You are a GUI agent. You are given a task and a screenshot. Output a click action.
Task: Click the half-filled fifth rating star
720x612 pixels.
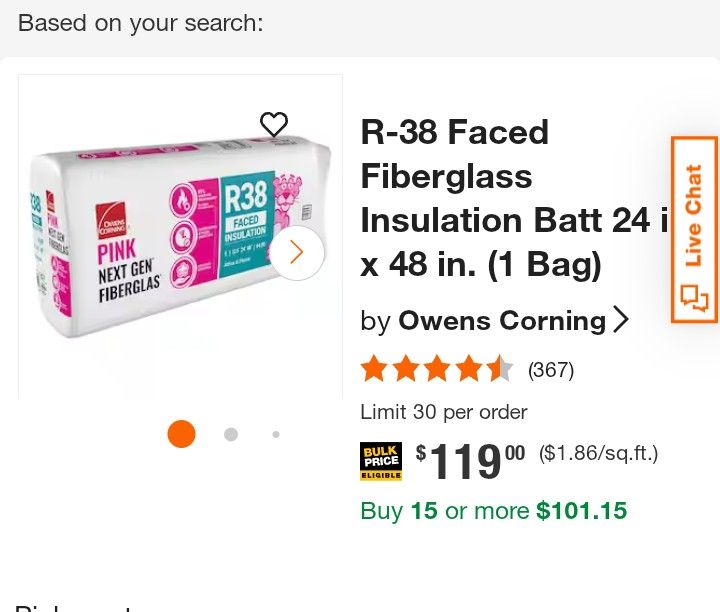coord(499,370)
